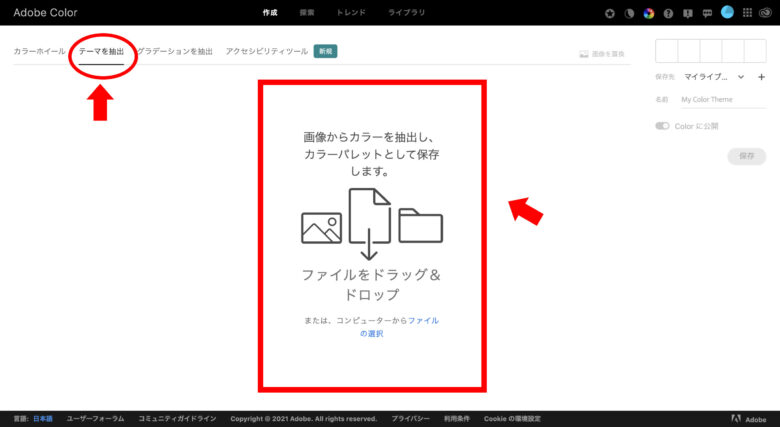The width and height of the screenshot is (780, 427).
Task: Open the apps grid launcher icon
Action: point(747,13)
